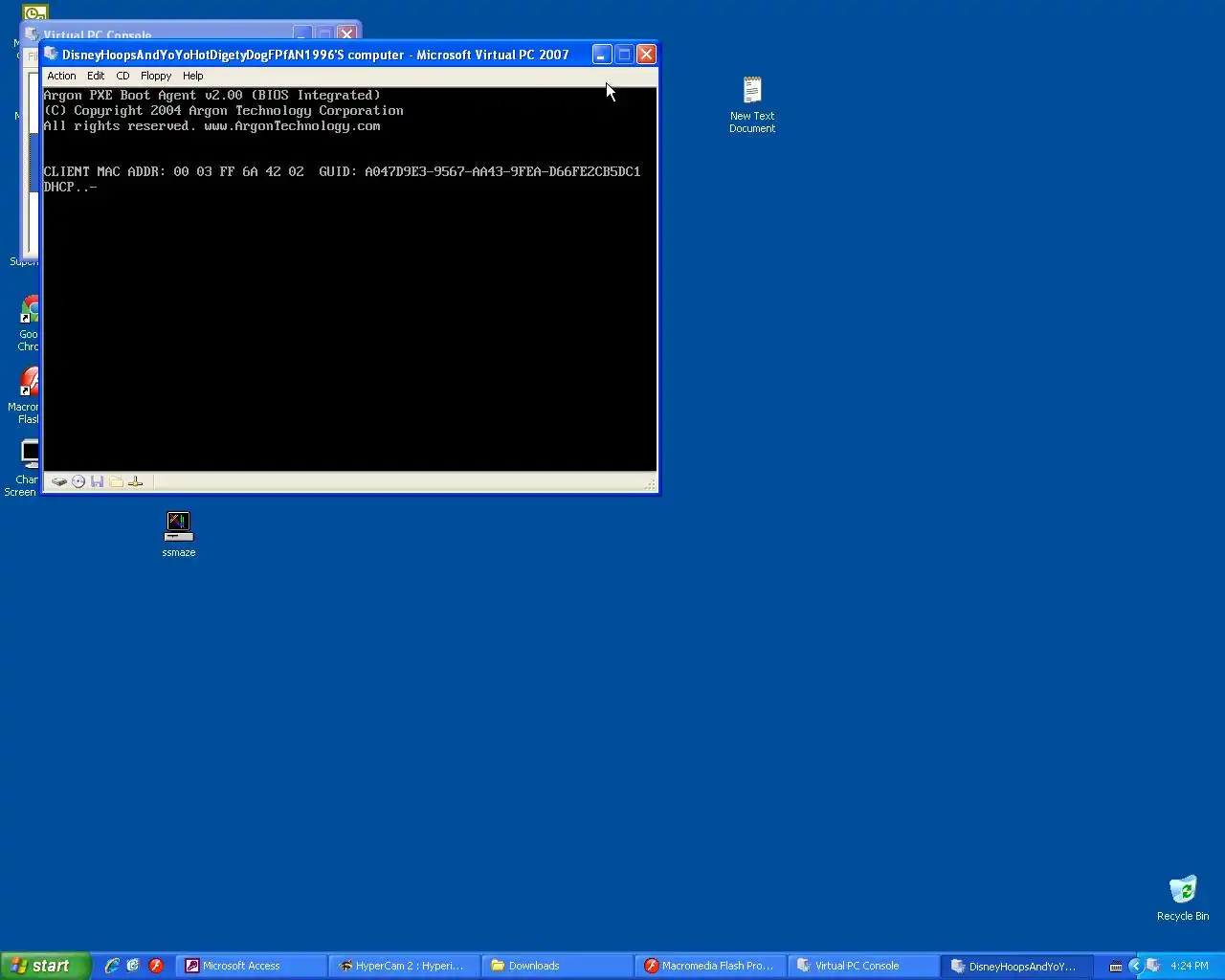1225x980 pixels.
Task: Click the virtual machine window title icon
Action: [x=52, y=55]
